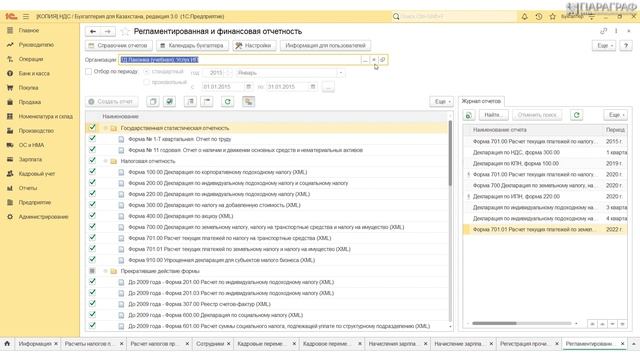Open the 1C main hamburger menu

point(26,16)
